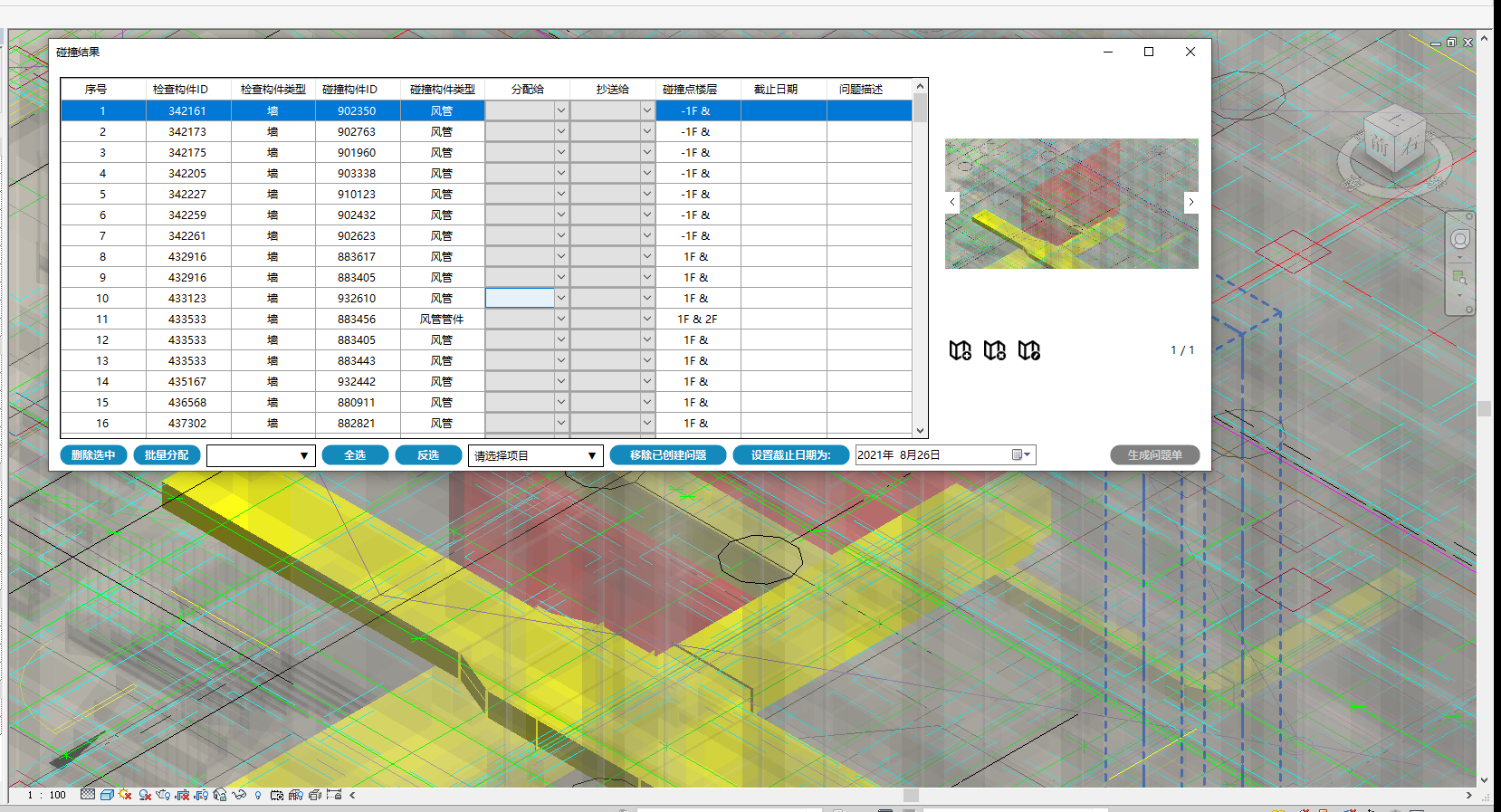Screen dimensions: 1501x812
Task: Open rendering dialog teapot icon
Action: [163, 795]
